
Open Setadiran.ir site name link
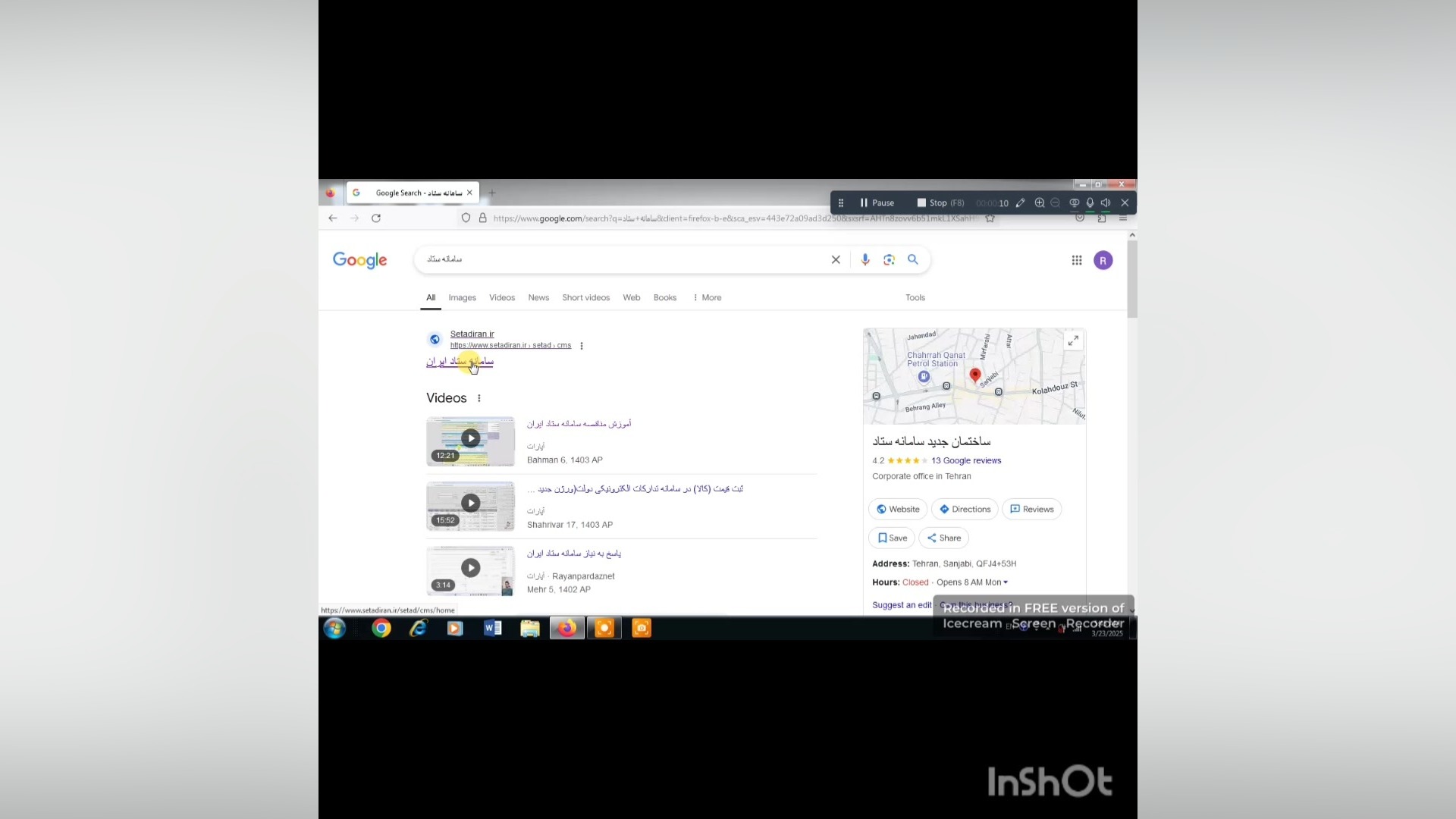[472, 334]
